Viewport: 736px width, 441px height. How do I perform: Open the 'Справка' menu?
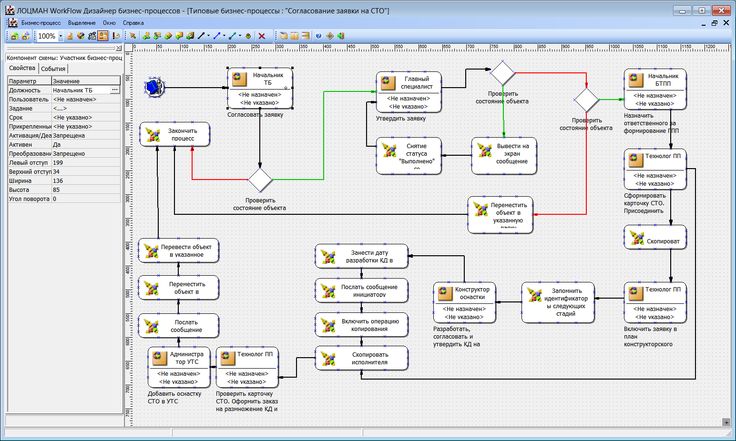pos(133,23)
